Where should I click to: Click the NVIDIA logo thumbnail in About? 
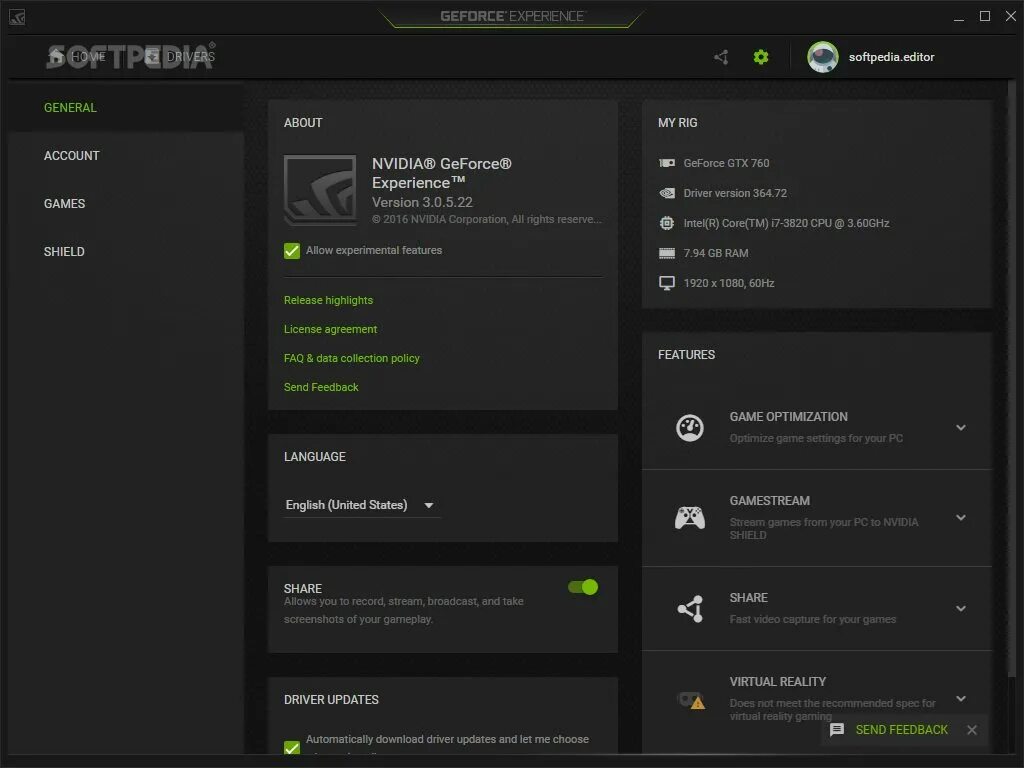click(320, 190)
